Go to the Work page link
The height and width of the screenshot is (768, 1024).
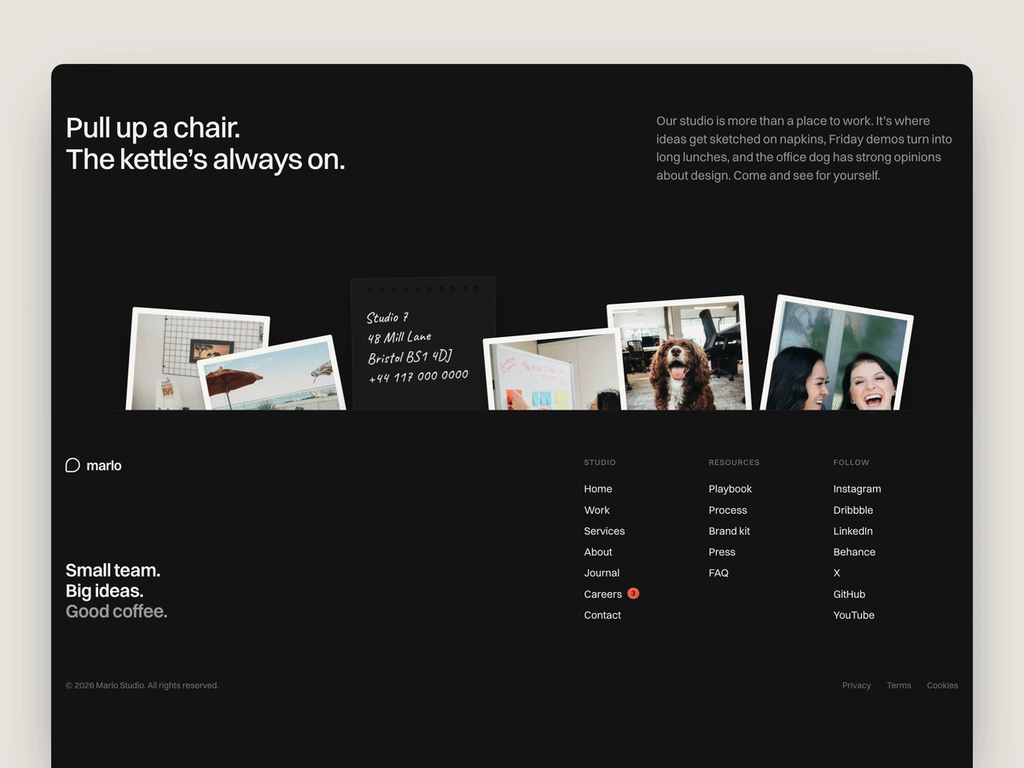[596, 510]
